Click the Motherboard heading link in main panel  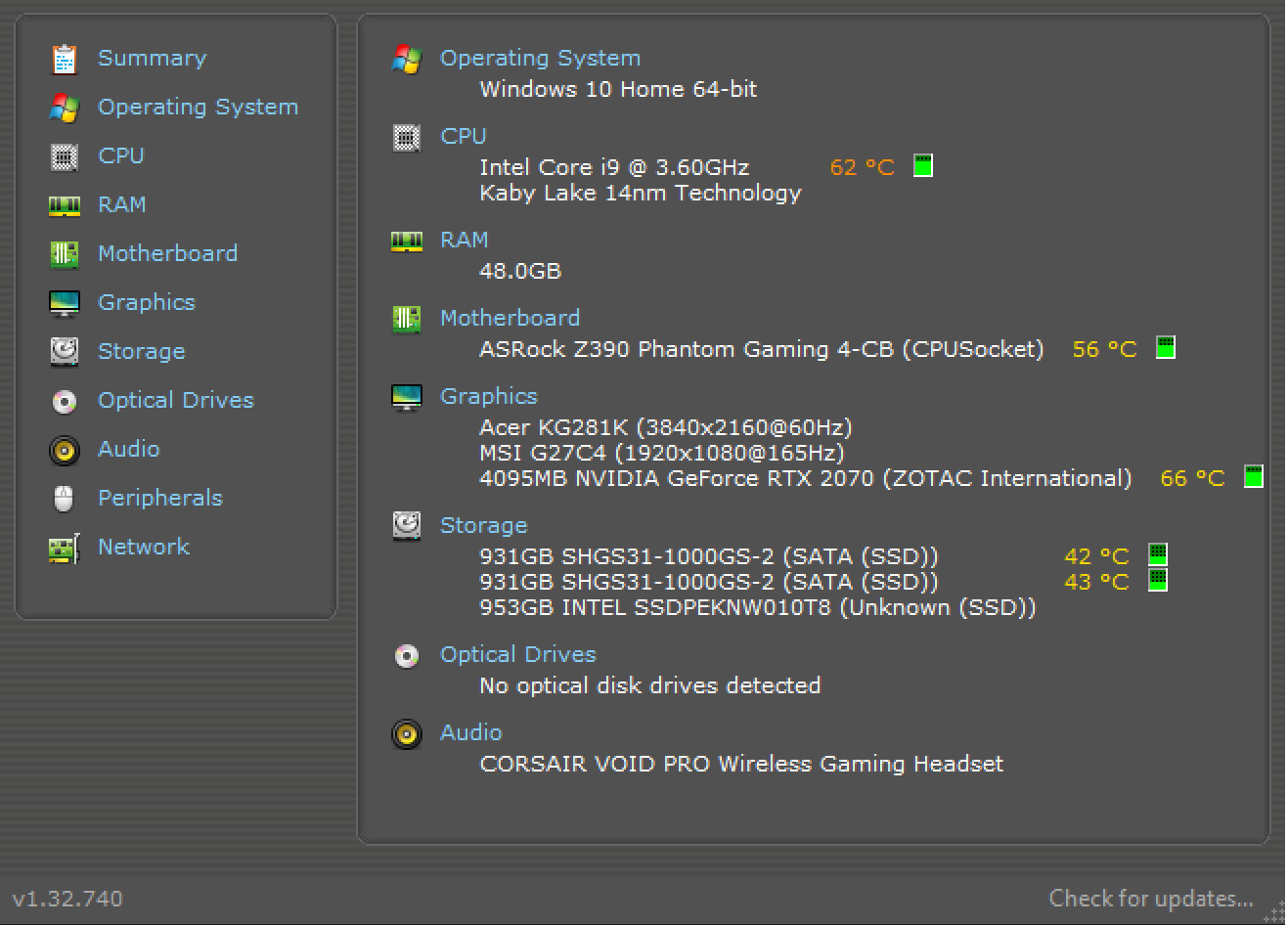[x=511, y=319]
